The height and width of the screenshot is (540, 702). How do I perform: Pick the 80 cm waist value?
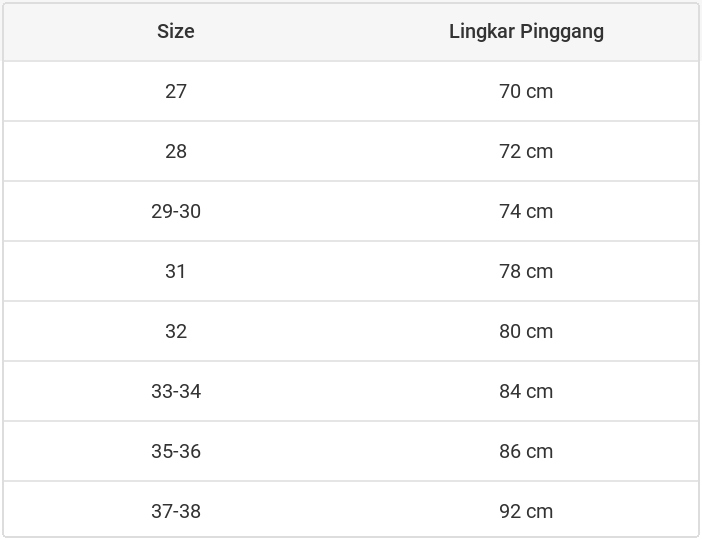[526, 331]
